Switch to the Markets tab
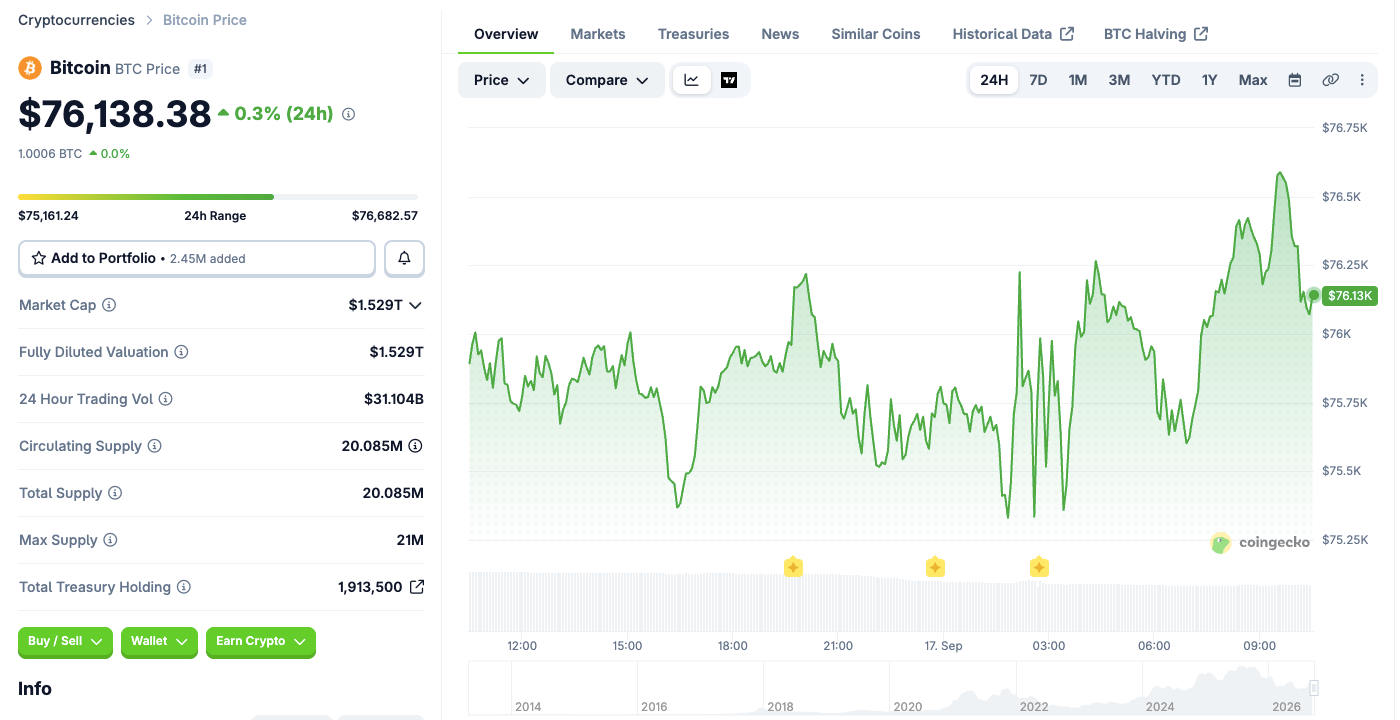1400x720 pixels. 598,34
